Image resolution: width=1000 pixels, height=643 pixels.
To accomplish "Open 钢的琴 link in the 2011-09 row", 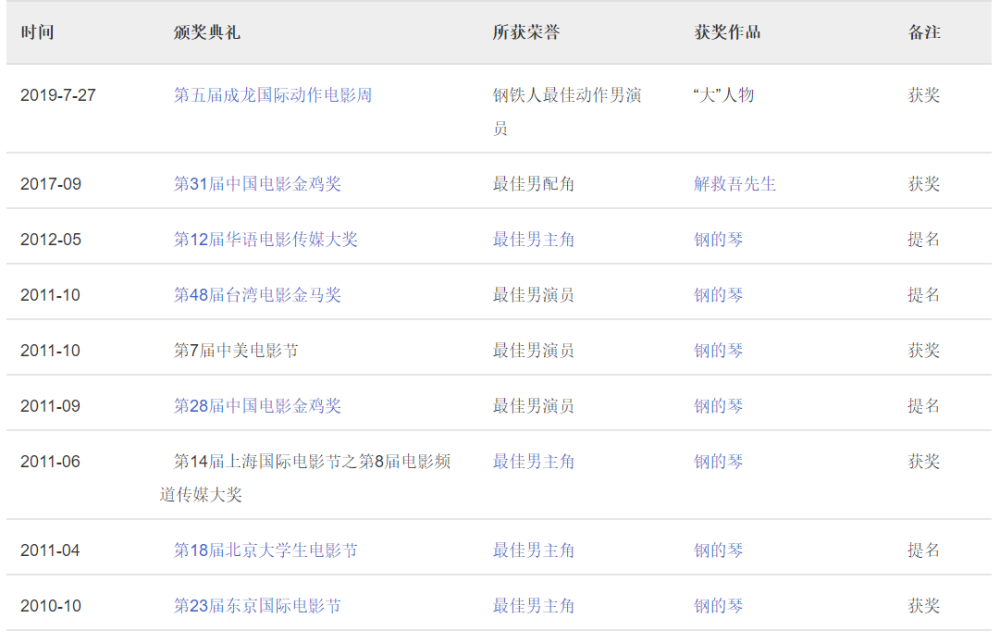I will [x=718, y=406].
